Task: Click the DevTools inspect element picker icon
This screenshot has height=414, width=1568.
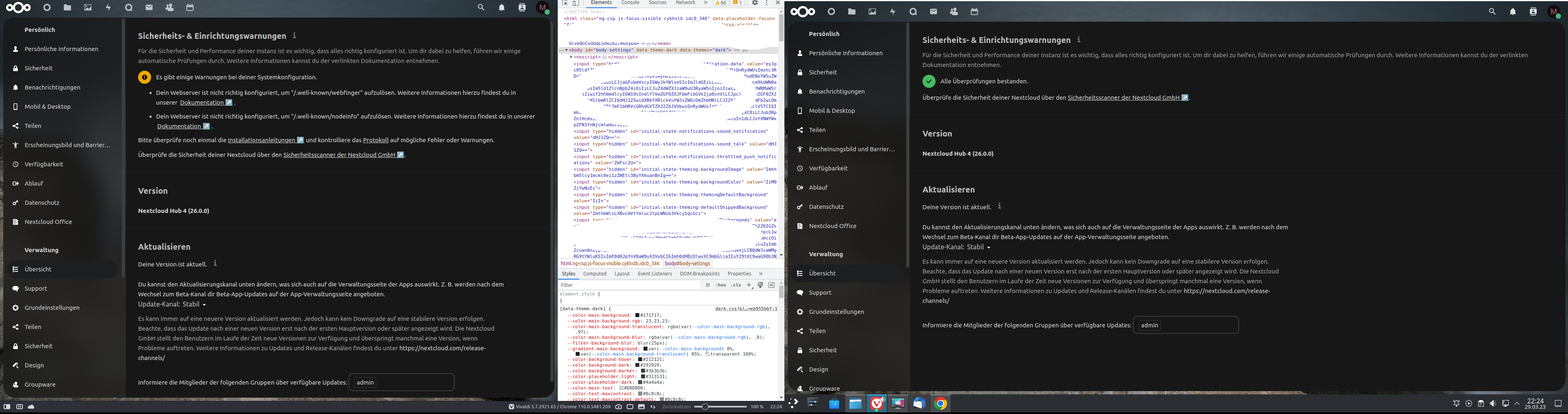Action: 565,3
